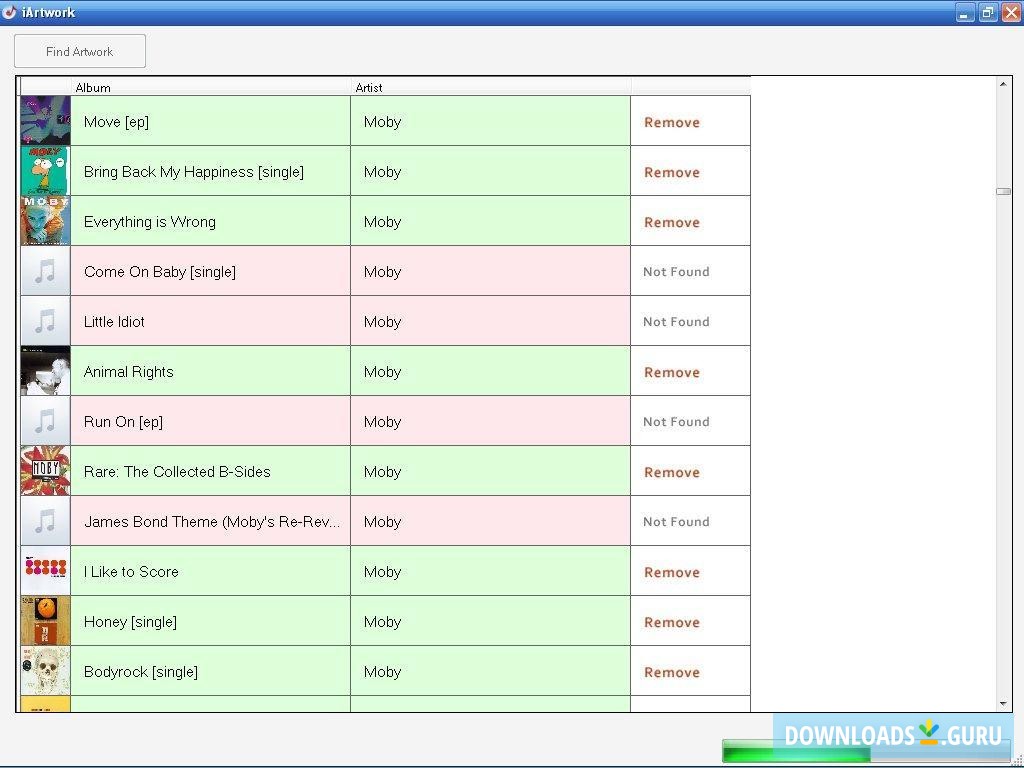Remove artwork for Honey [single]
The image size is (1024, 768).
(671, 622)
